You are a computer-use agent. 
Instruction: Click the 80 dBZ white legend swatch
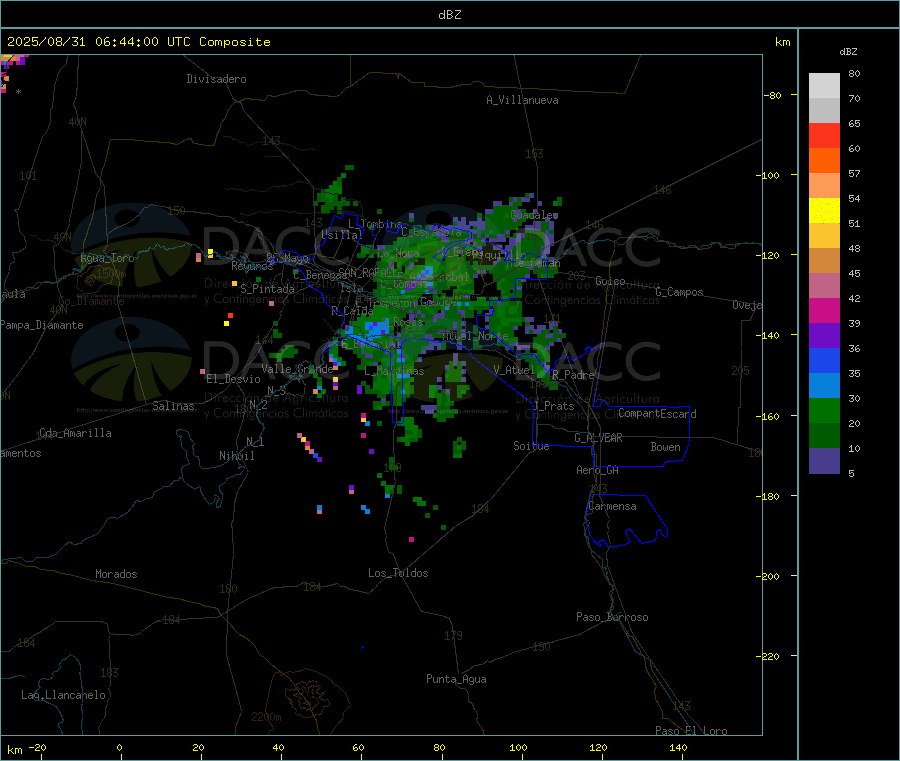(x=824, y=86)
